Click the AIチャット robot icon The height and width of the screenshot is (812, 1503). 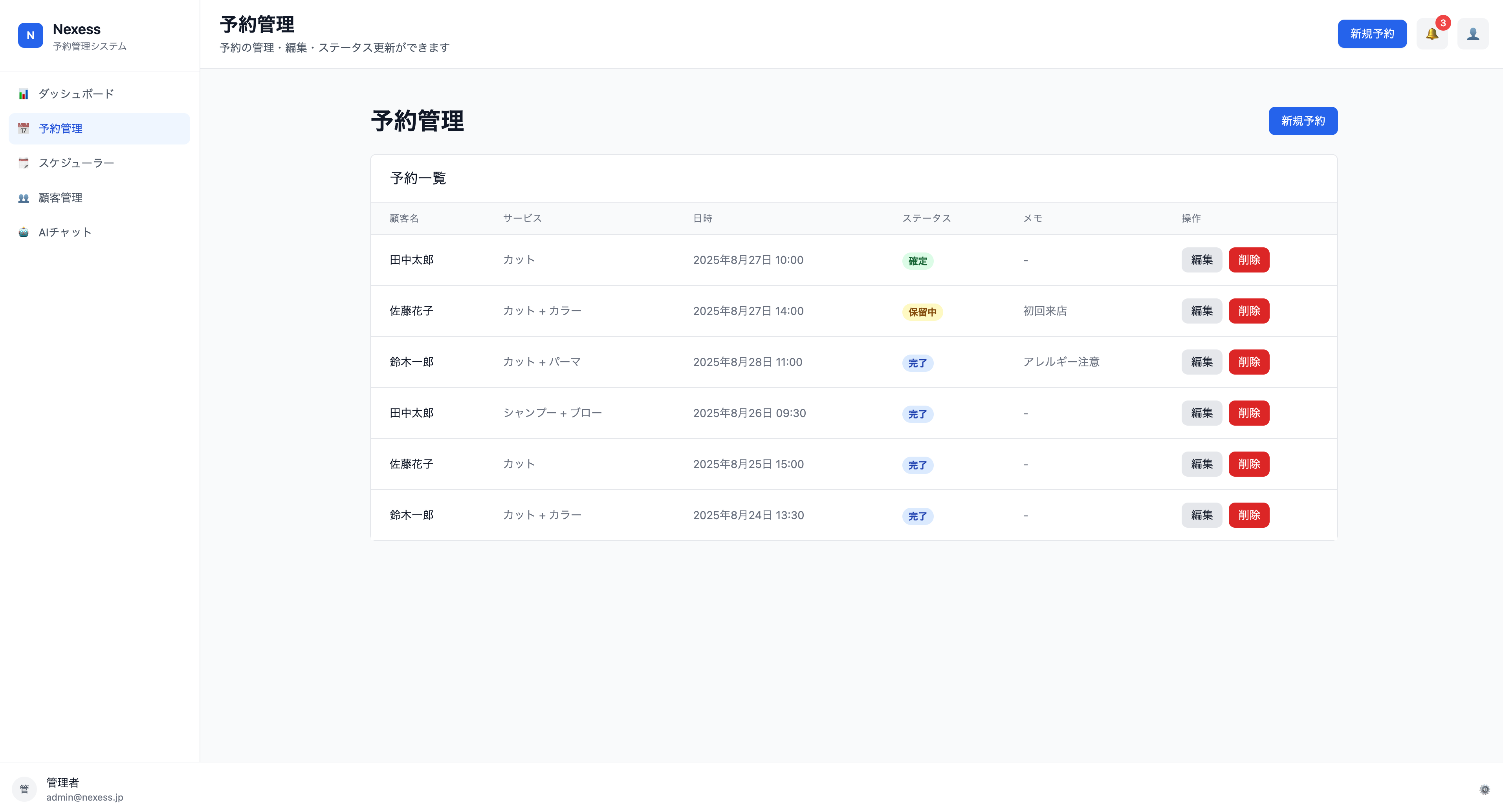[23, 232]
